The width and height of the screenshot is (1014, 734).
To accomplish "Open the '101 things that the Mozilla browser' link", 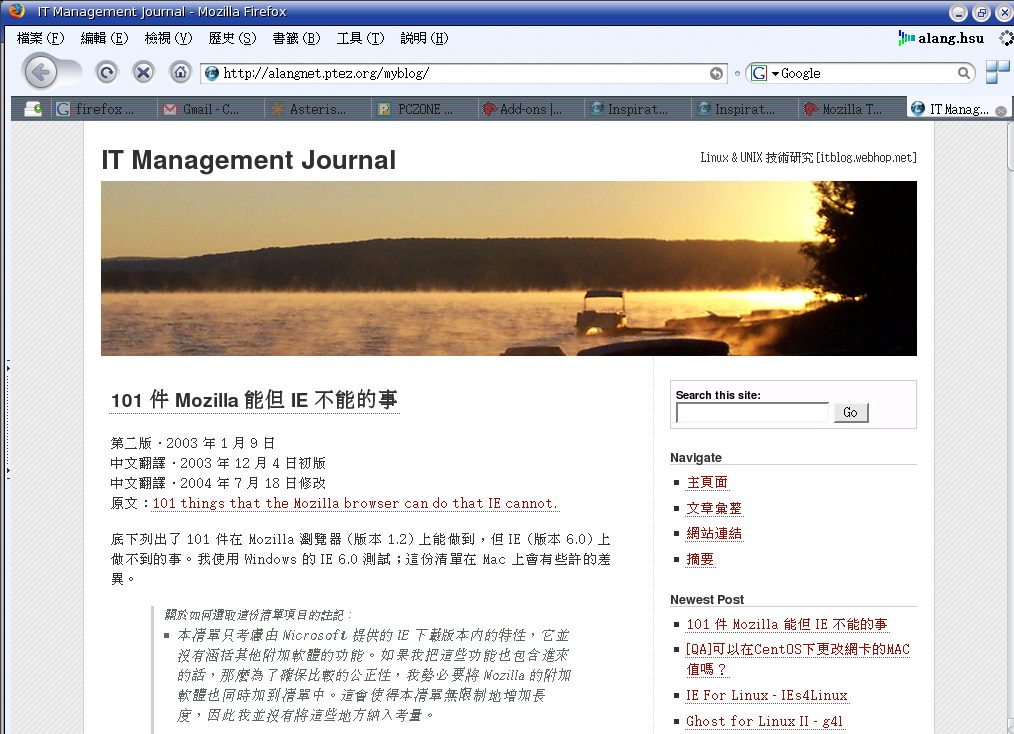I will pos(355,504).
